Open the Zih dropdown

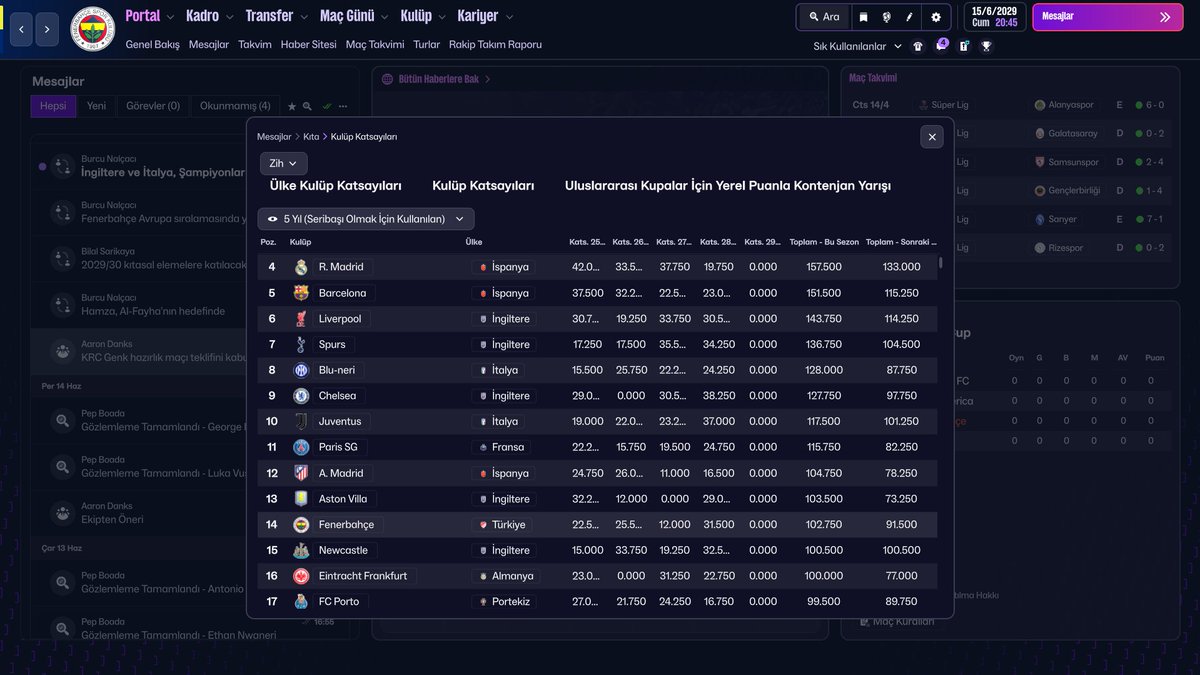click(x=284, y=164)
